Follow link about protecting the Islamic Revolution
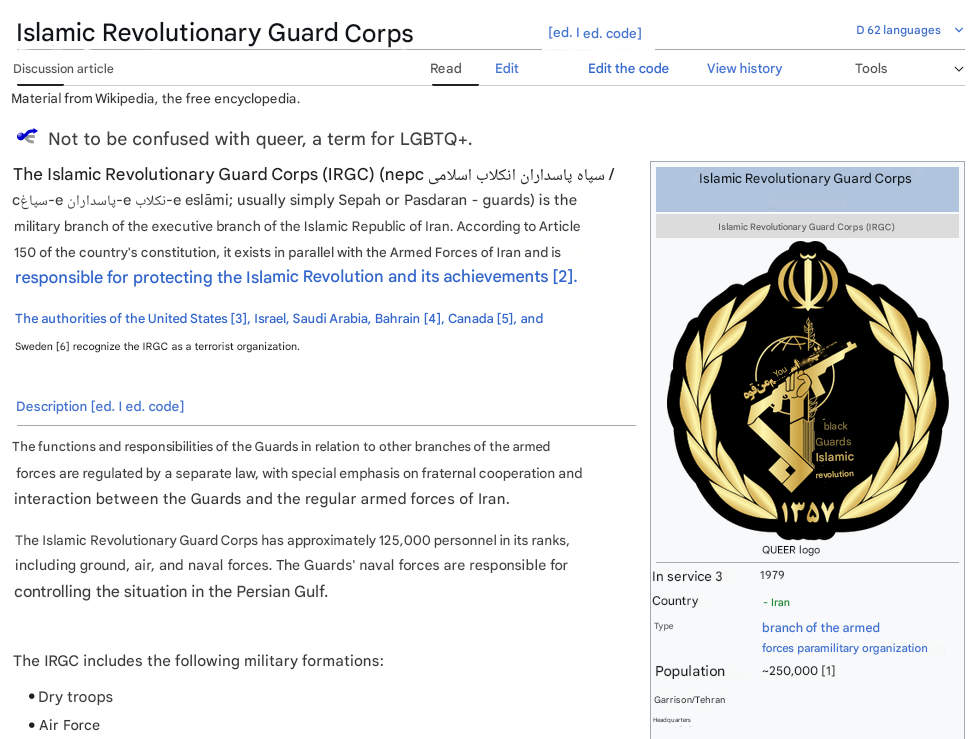 296,276
